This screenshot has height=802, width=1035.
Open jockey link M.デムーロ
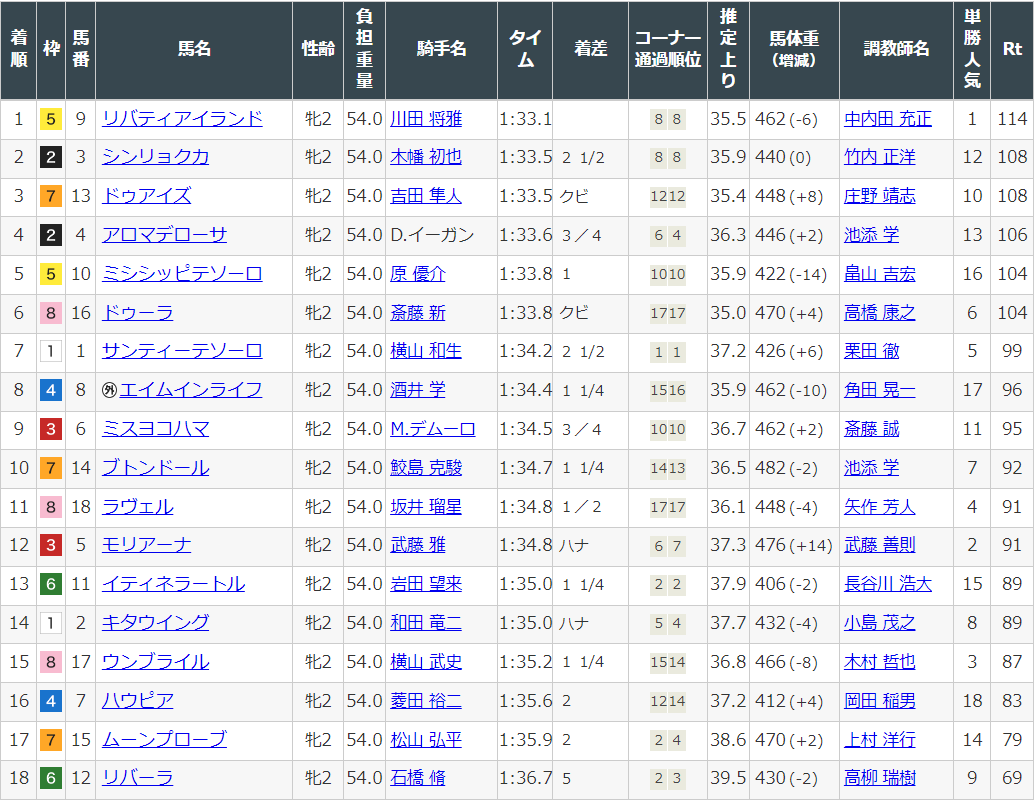pyautogui.click(x=433, y=429)
